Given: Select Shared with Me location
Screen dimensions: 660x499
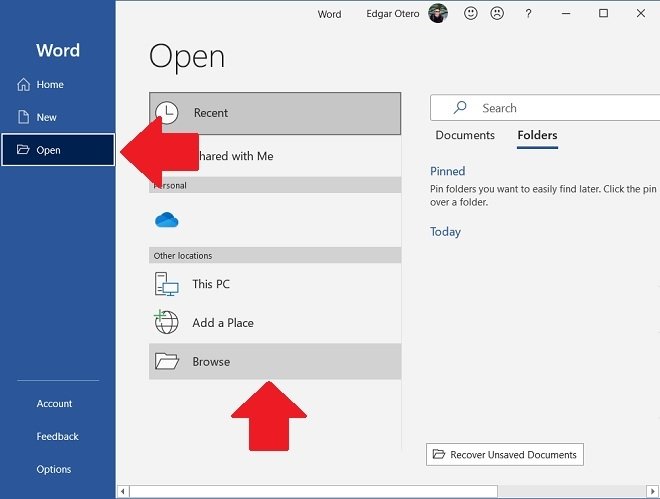Looking at the screenshot, I should point(275,156).
